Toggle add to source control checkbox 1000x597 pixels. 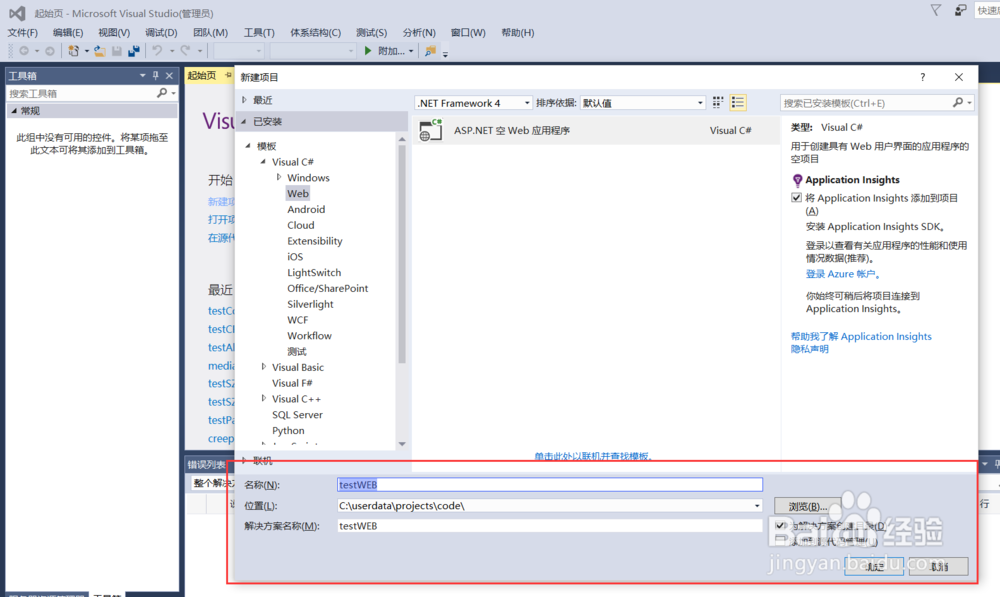[781, 541]
